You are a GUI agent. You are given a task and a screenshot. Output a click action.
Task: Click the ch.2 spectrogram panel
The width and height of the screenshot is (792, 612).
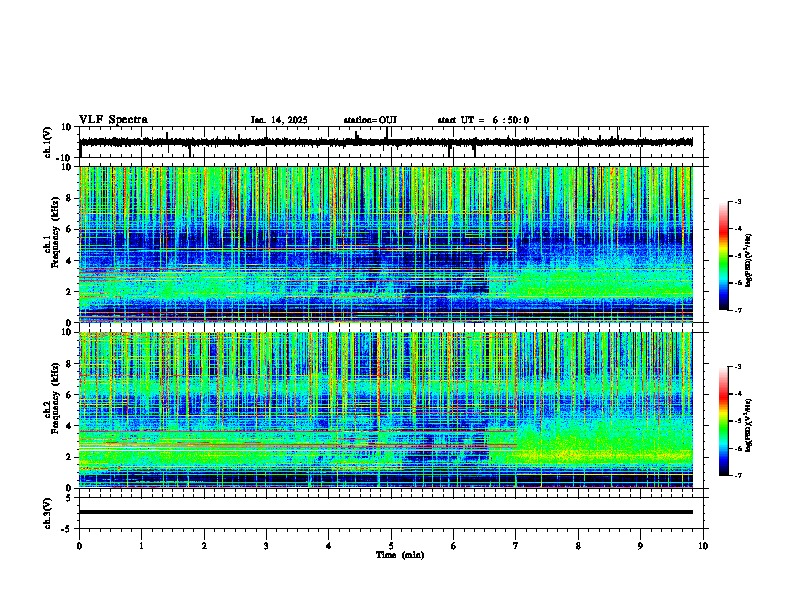click(x=386, y=410)
